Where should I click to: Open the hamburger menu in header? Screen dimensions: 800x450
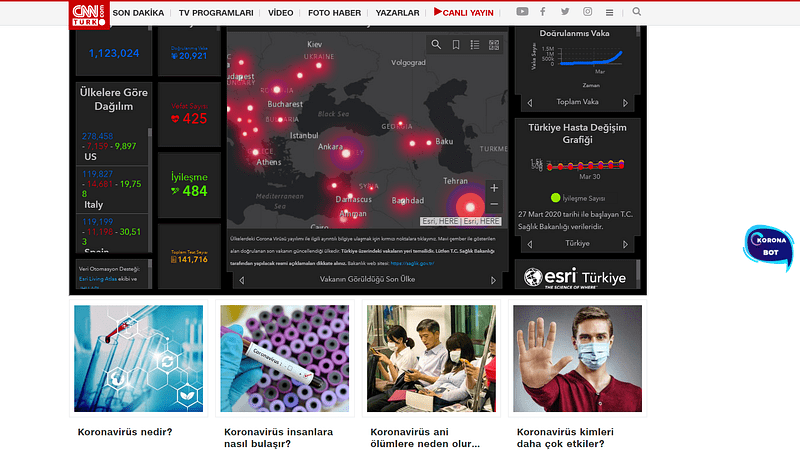609,12
